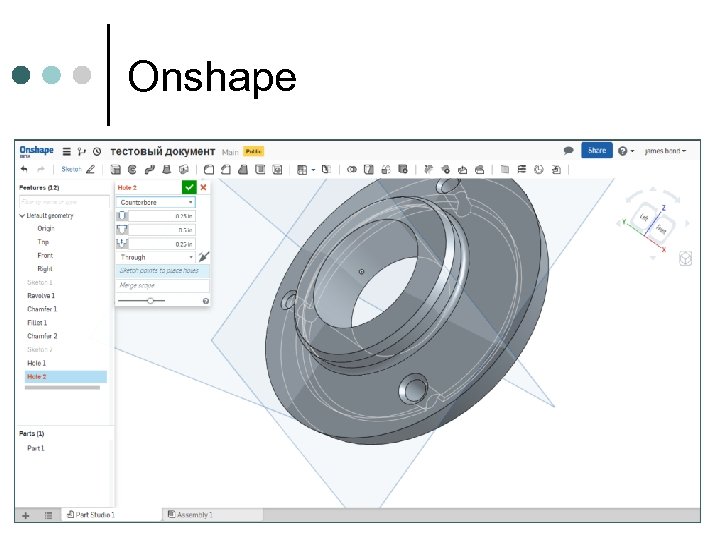
Task: Select the Transform tool
Action: [386, 170]
